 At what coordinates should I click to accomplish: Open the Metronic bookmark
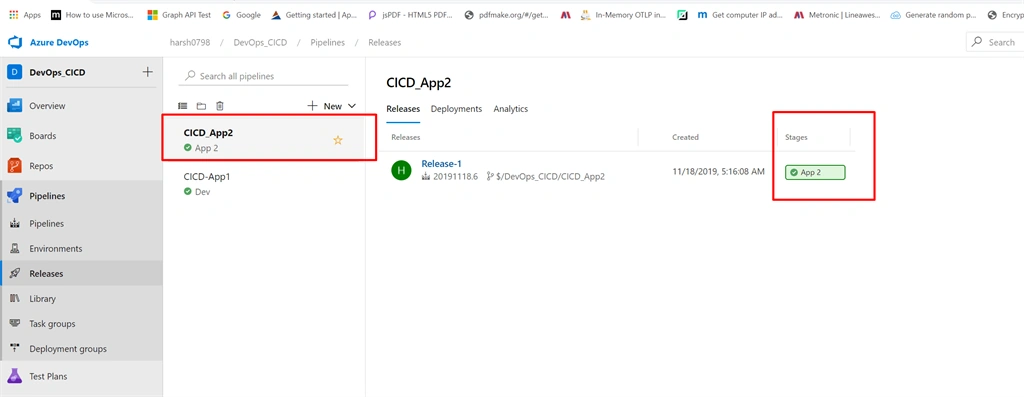(837, 14)
